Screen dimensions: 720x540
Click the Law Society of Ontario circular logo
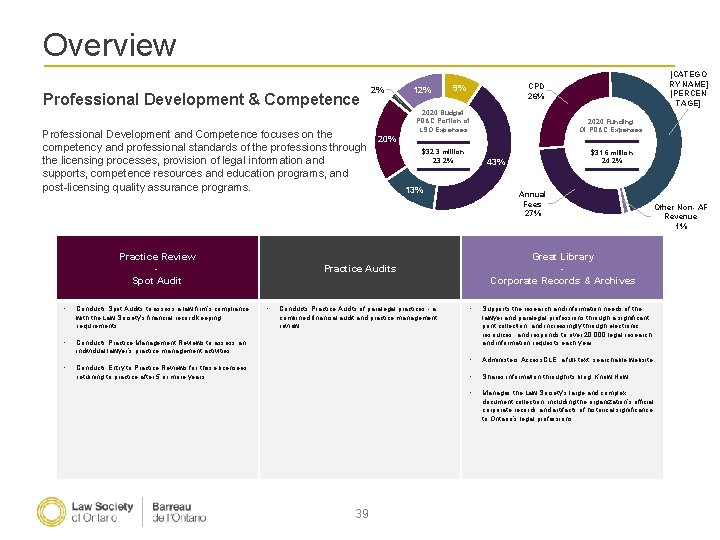(51, 512)
